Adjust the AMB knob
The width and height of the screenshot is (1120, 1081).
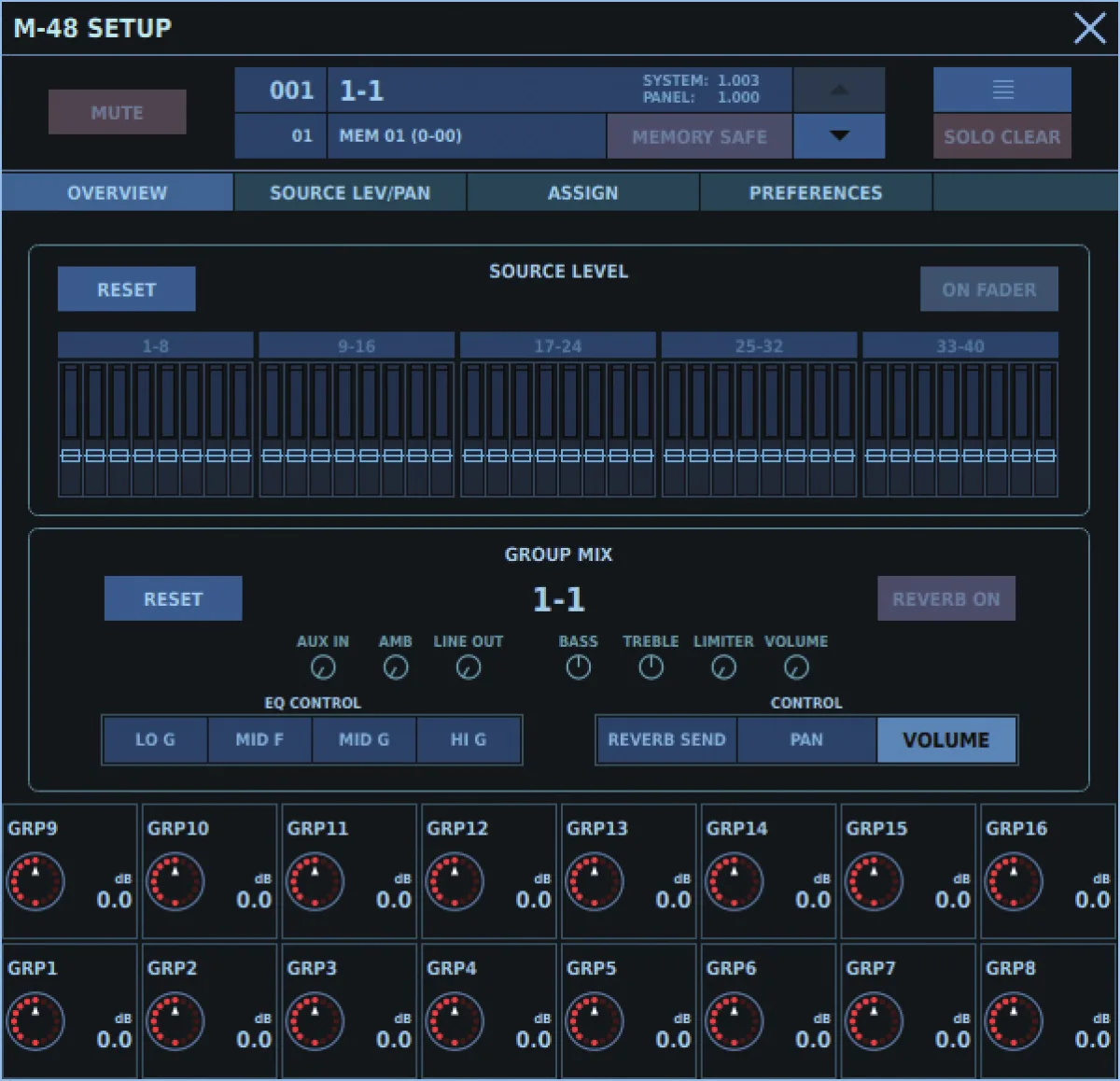pos(396,667)
